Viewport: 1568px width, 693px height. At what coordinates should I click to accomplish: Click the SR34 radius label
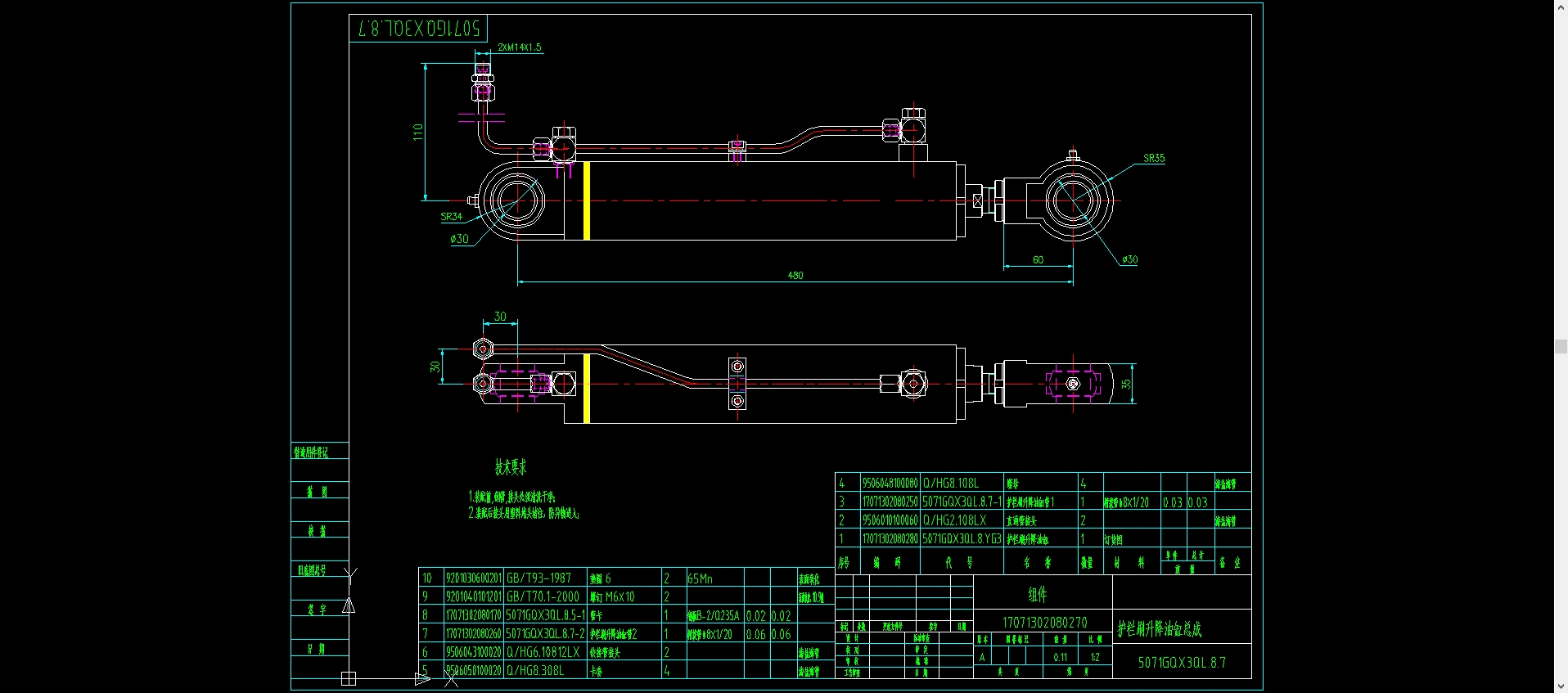[x=451, y=217]
